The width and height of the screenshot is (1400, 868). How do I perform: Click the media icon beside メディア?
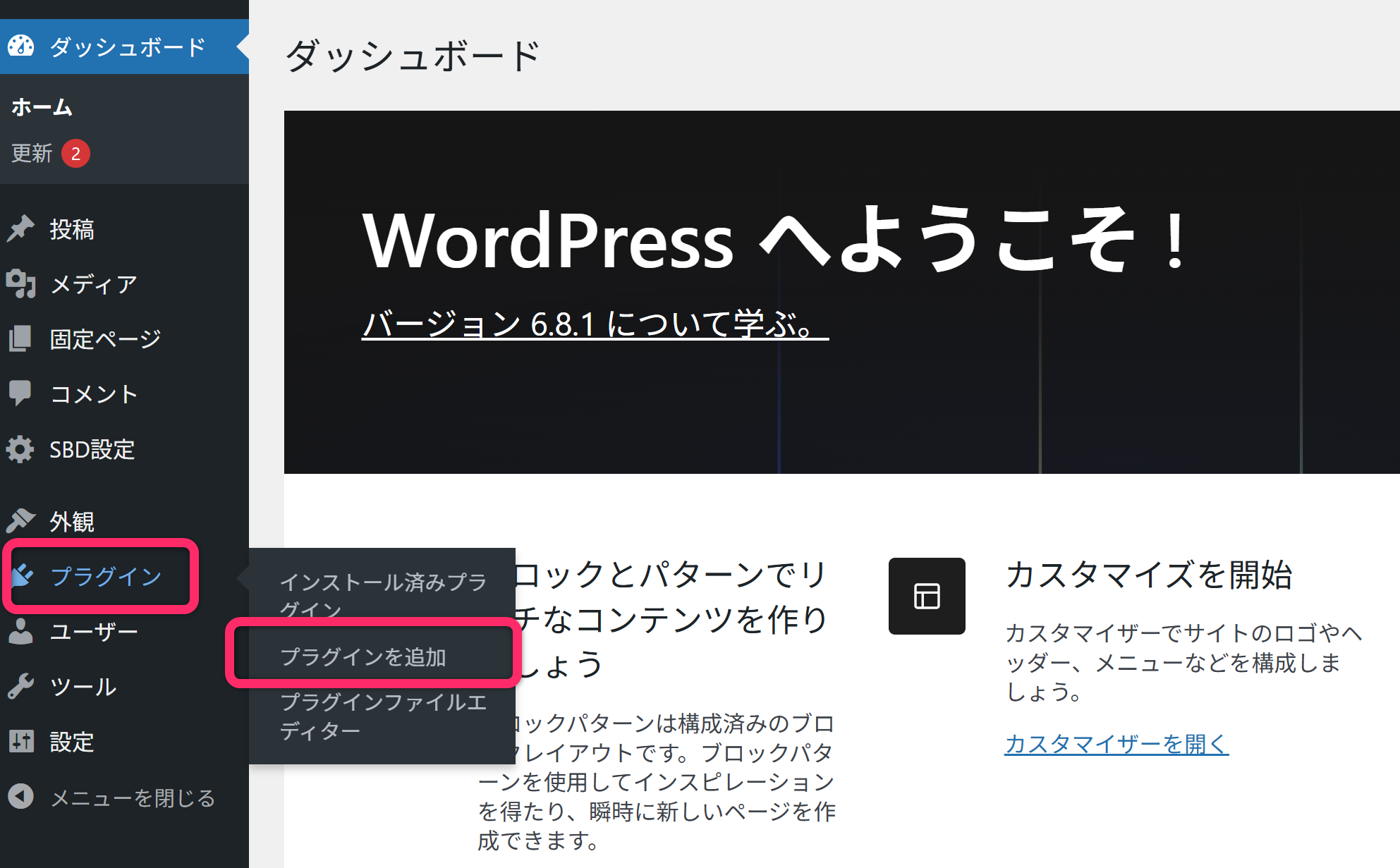pos(20,283)
